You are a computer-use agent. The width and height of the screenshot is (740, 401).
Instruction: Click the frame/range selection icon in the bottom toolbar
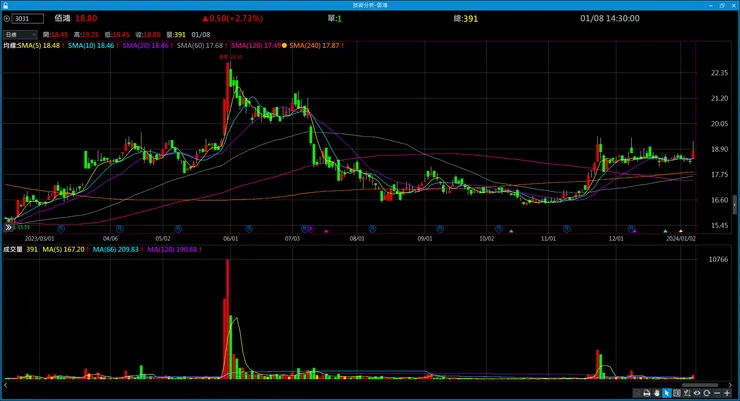[677, 393]
